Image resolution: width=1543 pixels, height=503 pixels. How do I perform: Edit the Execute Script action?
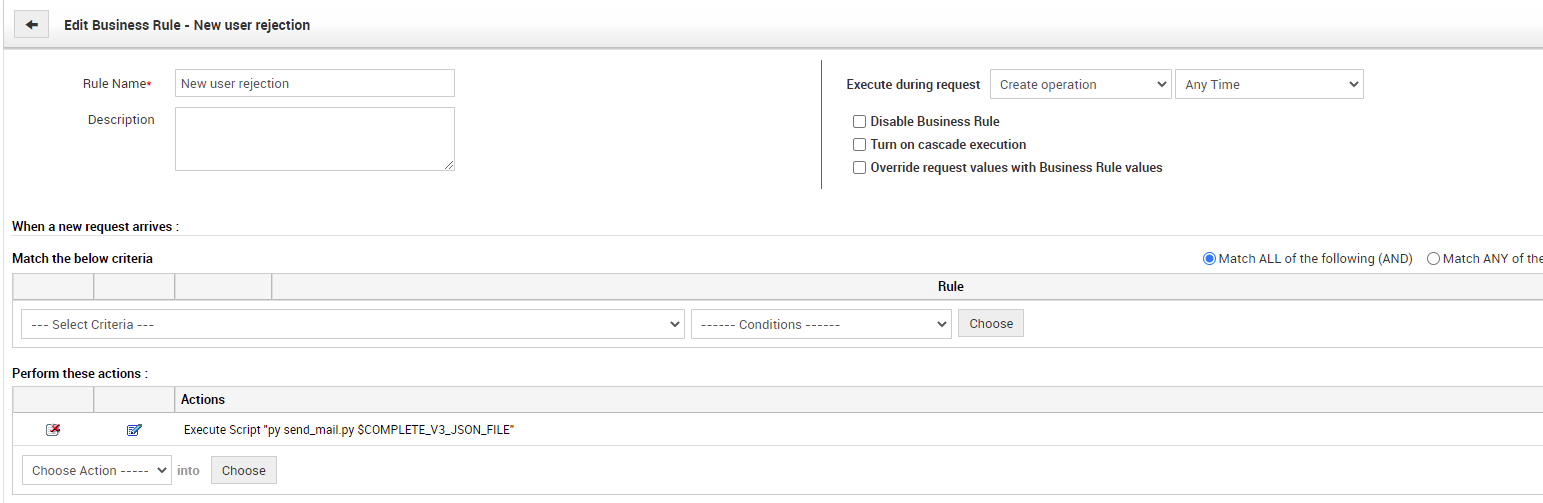click(x=134, y=430)
